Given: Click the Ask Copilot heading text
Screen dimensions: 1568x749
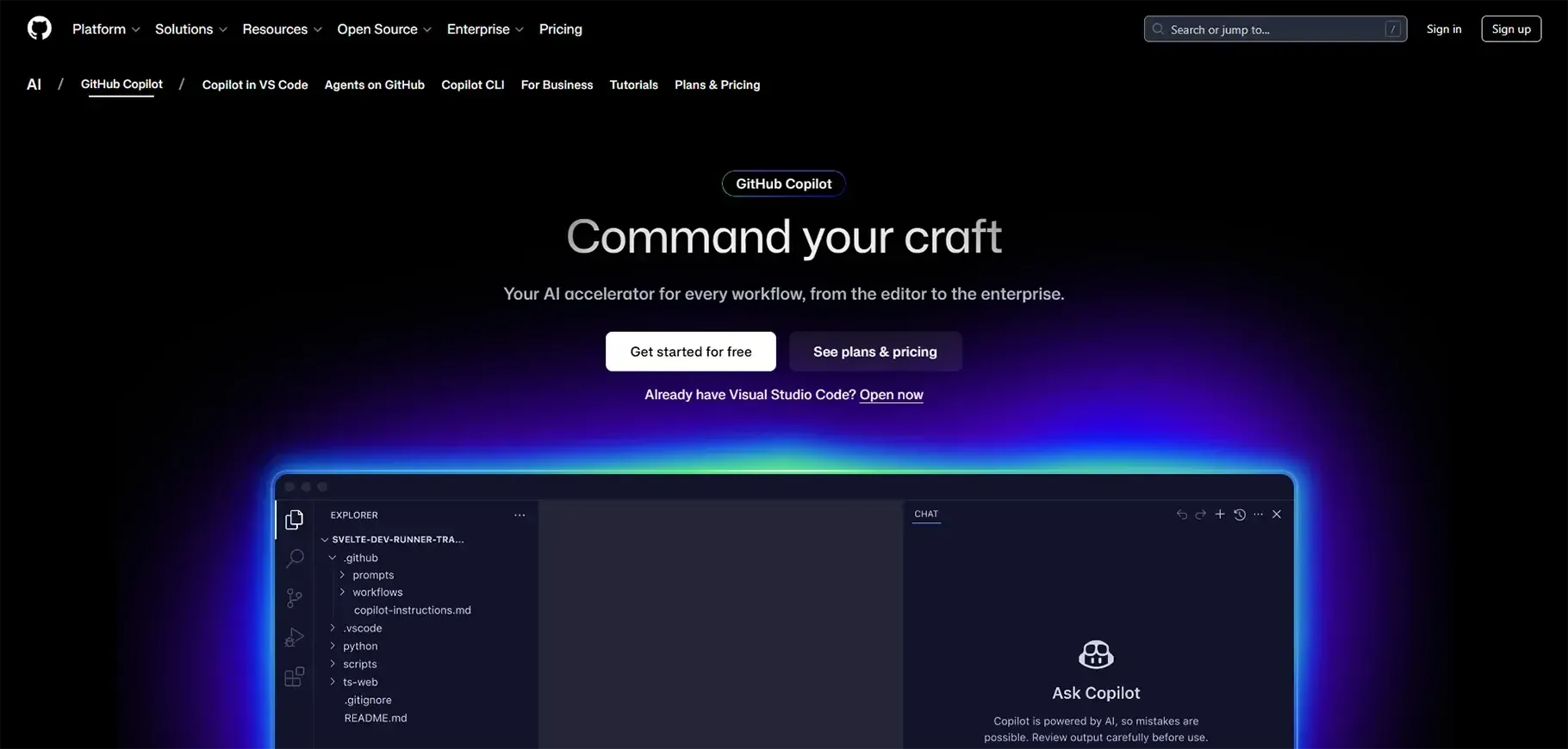Looking at the screenshot, I should (x=1096, y=693).
